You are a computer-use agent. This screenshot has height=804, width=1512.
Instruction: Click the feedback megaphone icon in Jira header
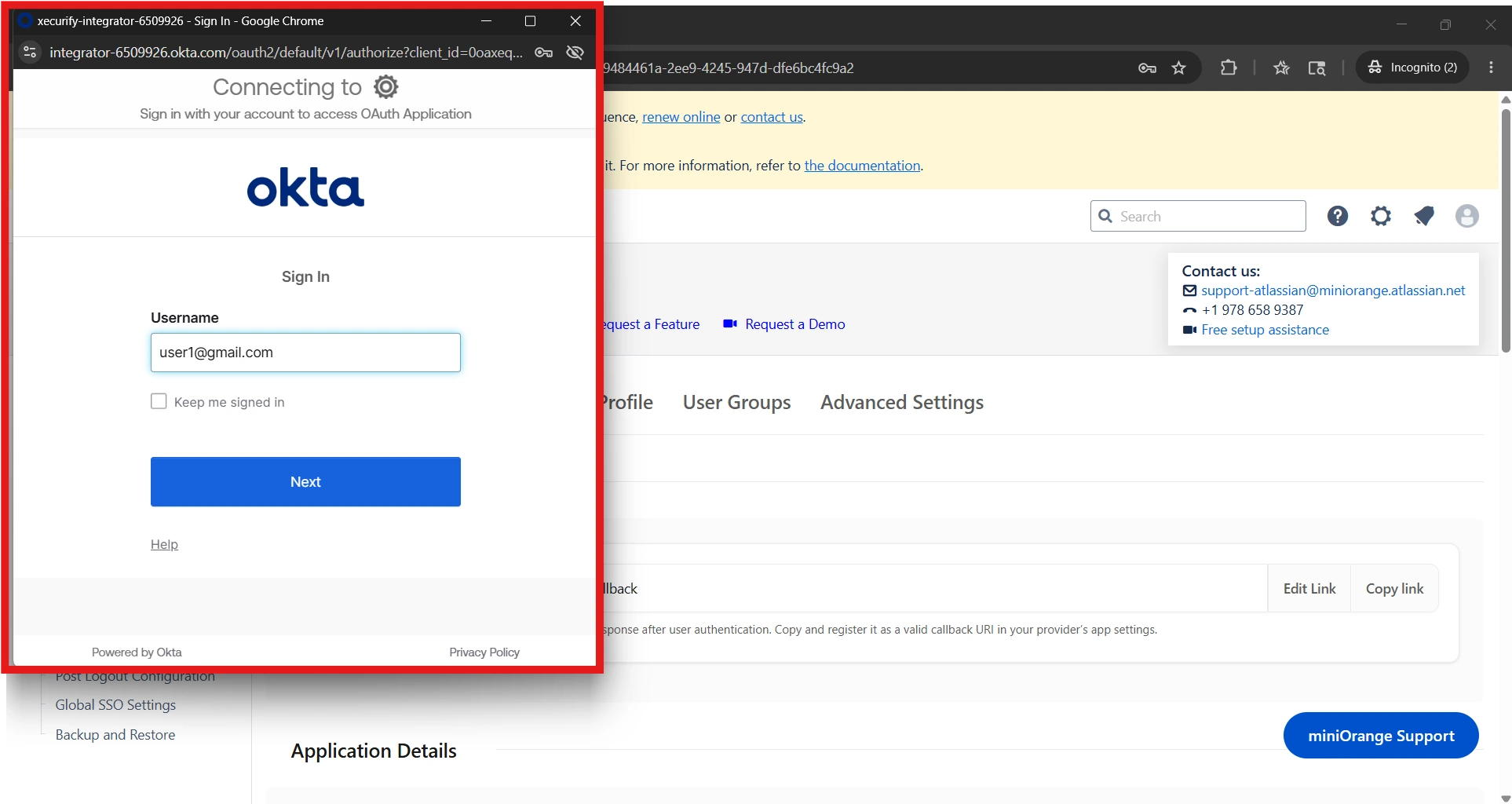click(1424, 216)
